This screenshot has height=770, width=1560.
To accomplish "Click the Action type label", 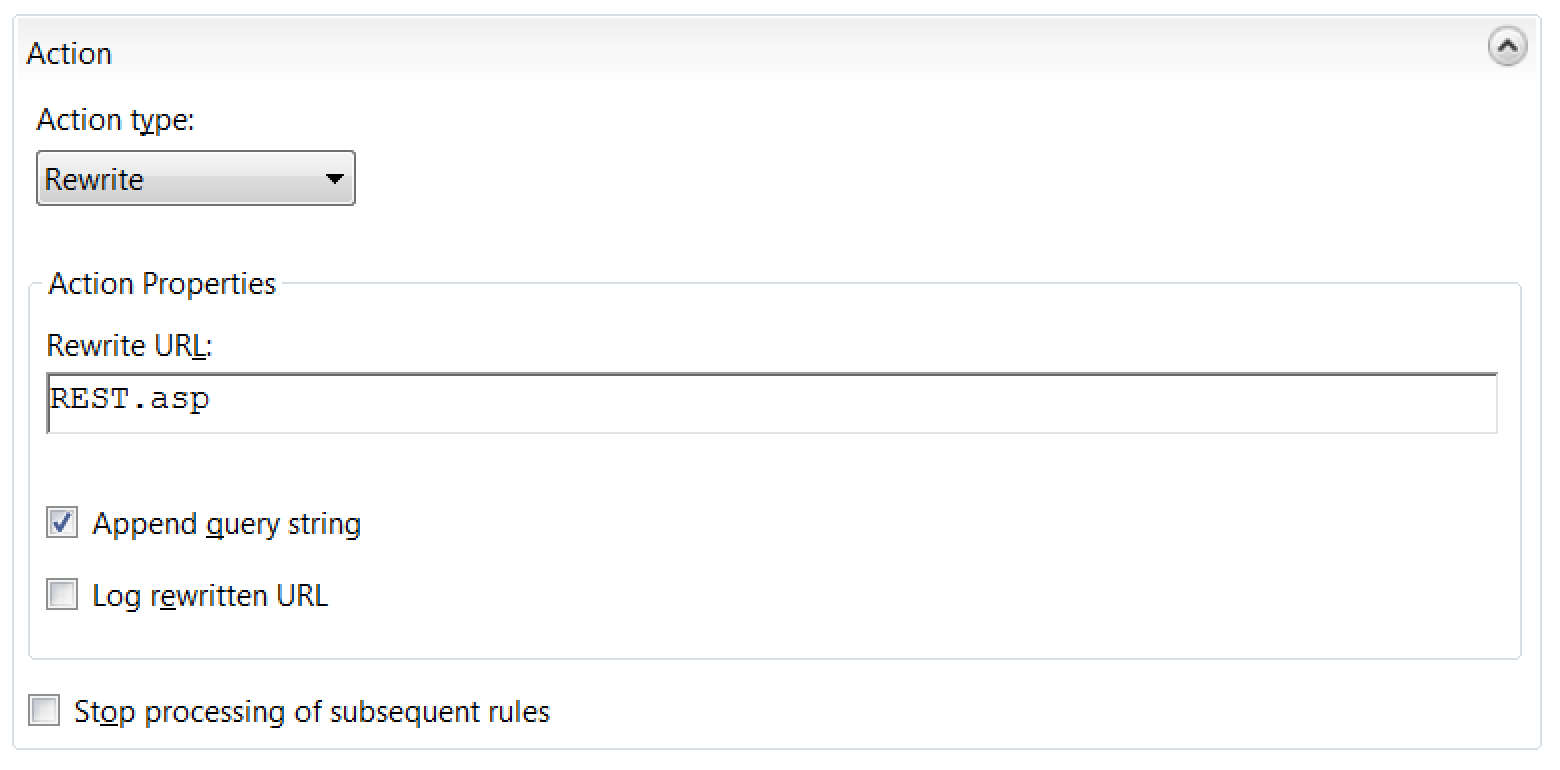I will (x=104, y=119).
